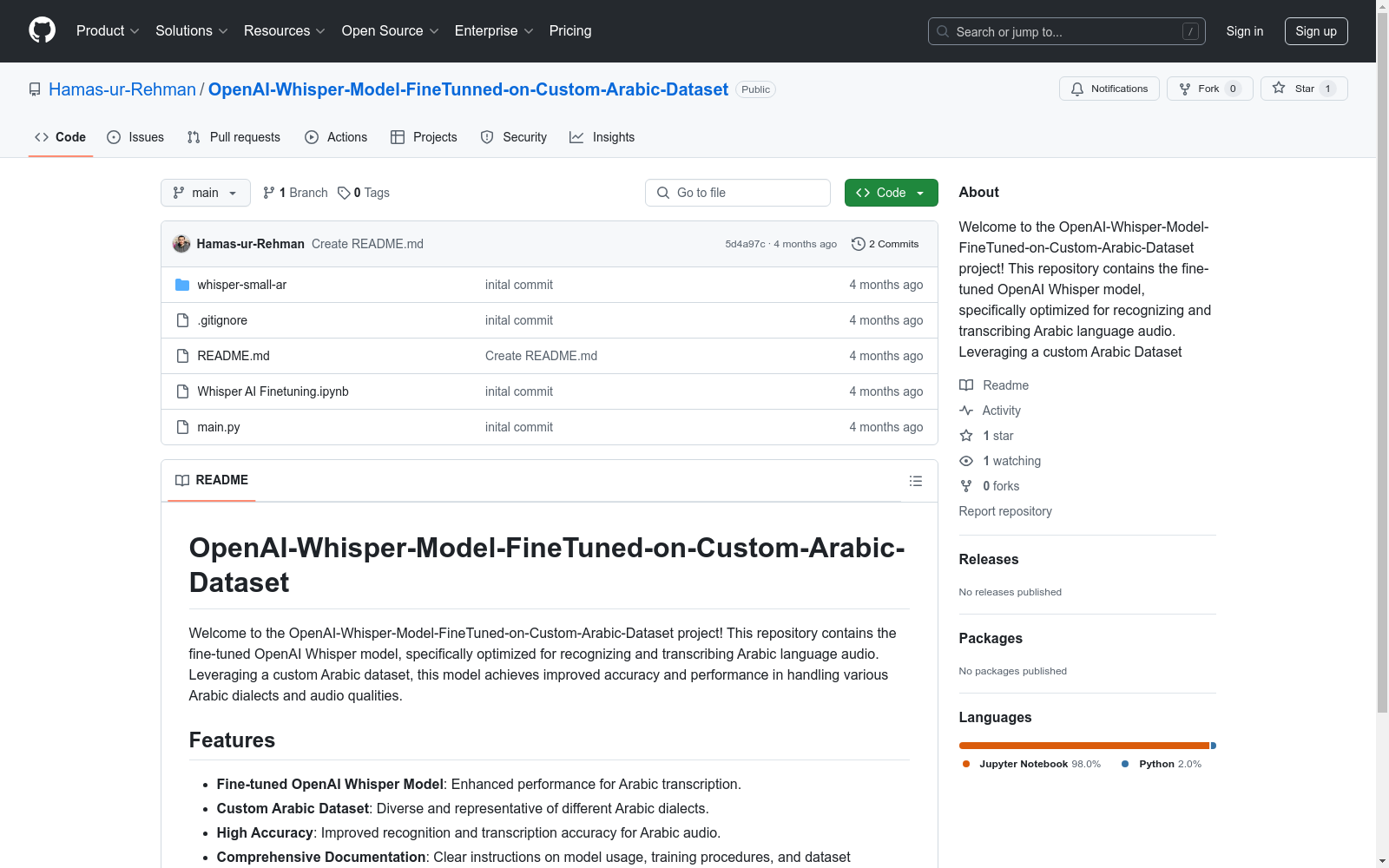The image size is (1389, 868).
Task: Expand the Product menu
Action: 108,30
